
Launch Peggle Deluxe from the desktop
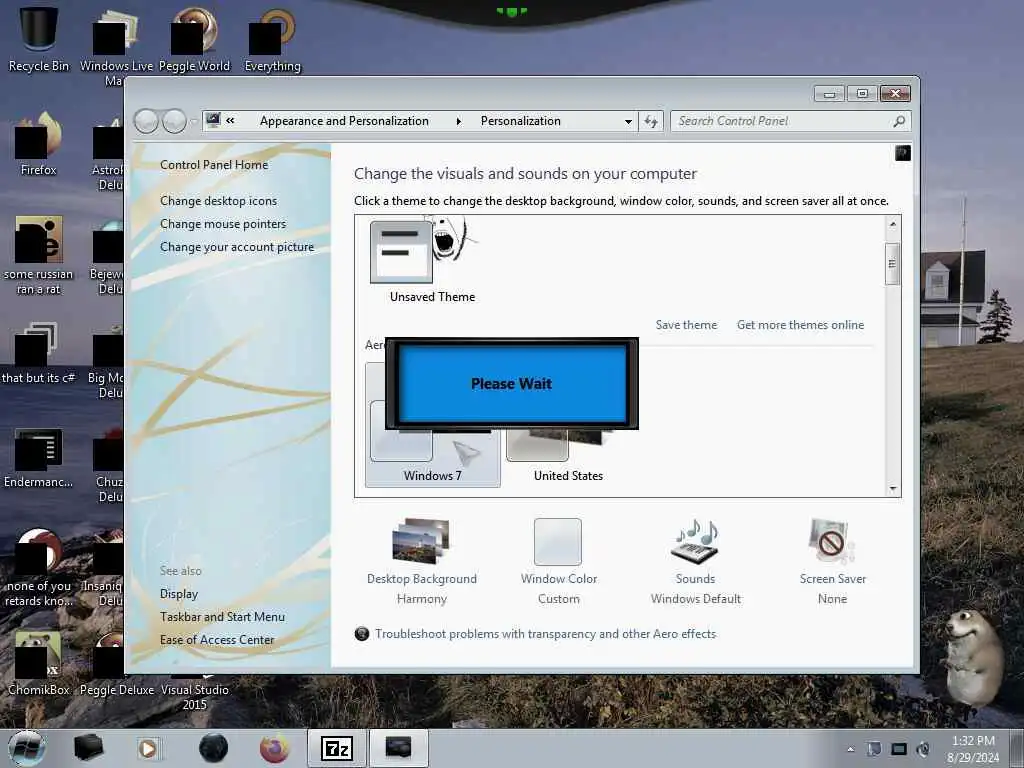tap(117, 663)
